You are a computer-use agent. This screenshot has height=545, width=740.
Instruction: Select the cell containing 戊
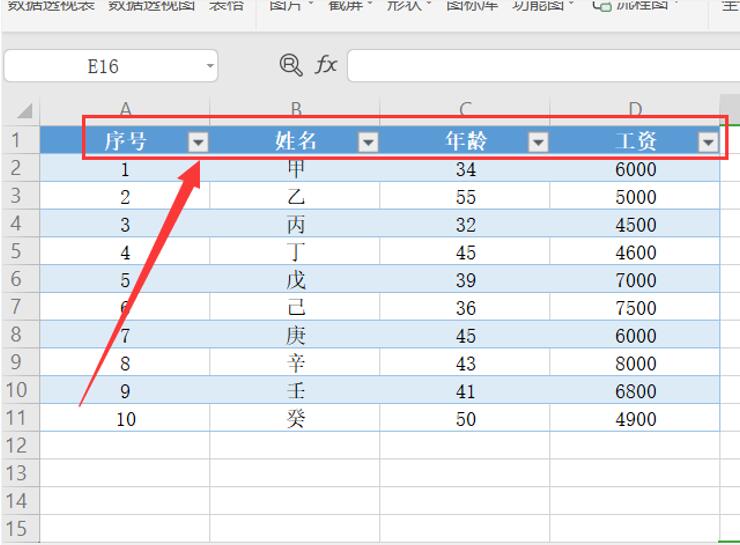[x=295, y=279]
